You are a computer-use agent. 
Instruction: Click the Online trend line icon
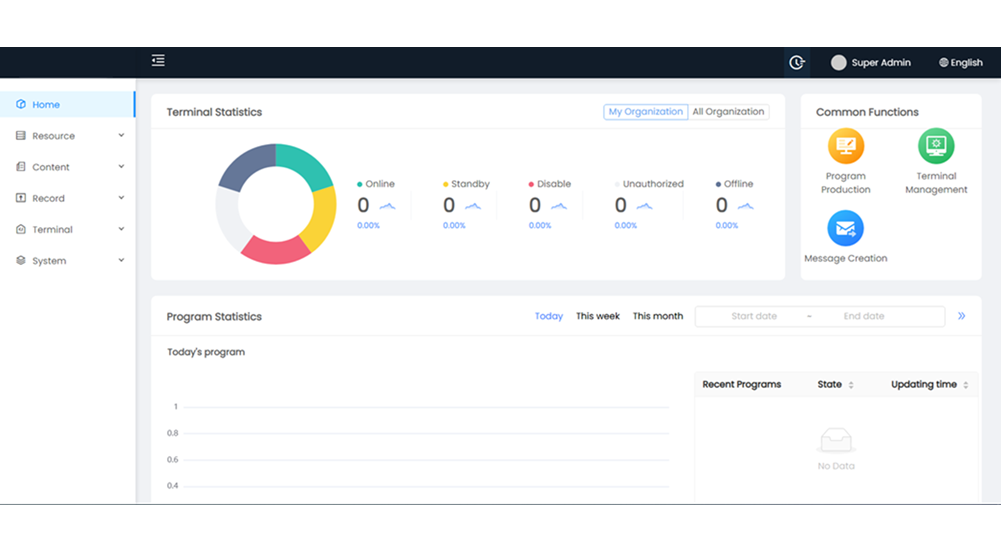click(x=387, y=206)
